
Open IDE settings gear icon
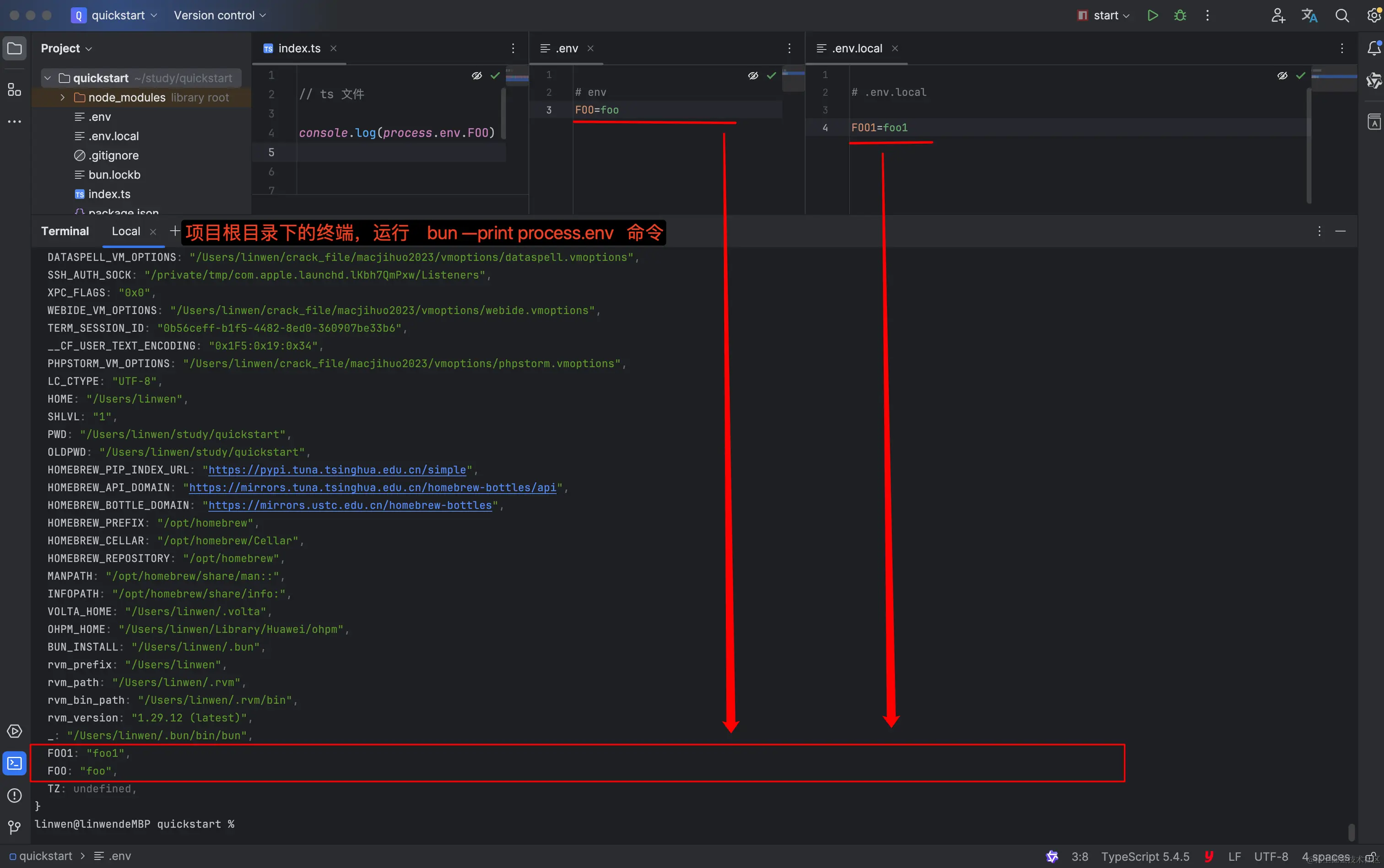click(1374, 16)
